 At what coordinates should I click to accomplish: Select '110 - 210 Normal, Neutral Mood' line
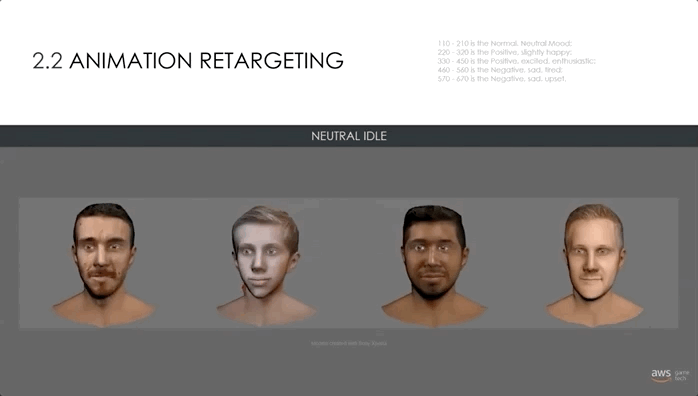pos(505,43)
